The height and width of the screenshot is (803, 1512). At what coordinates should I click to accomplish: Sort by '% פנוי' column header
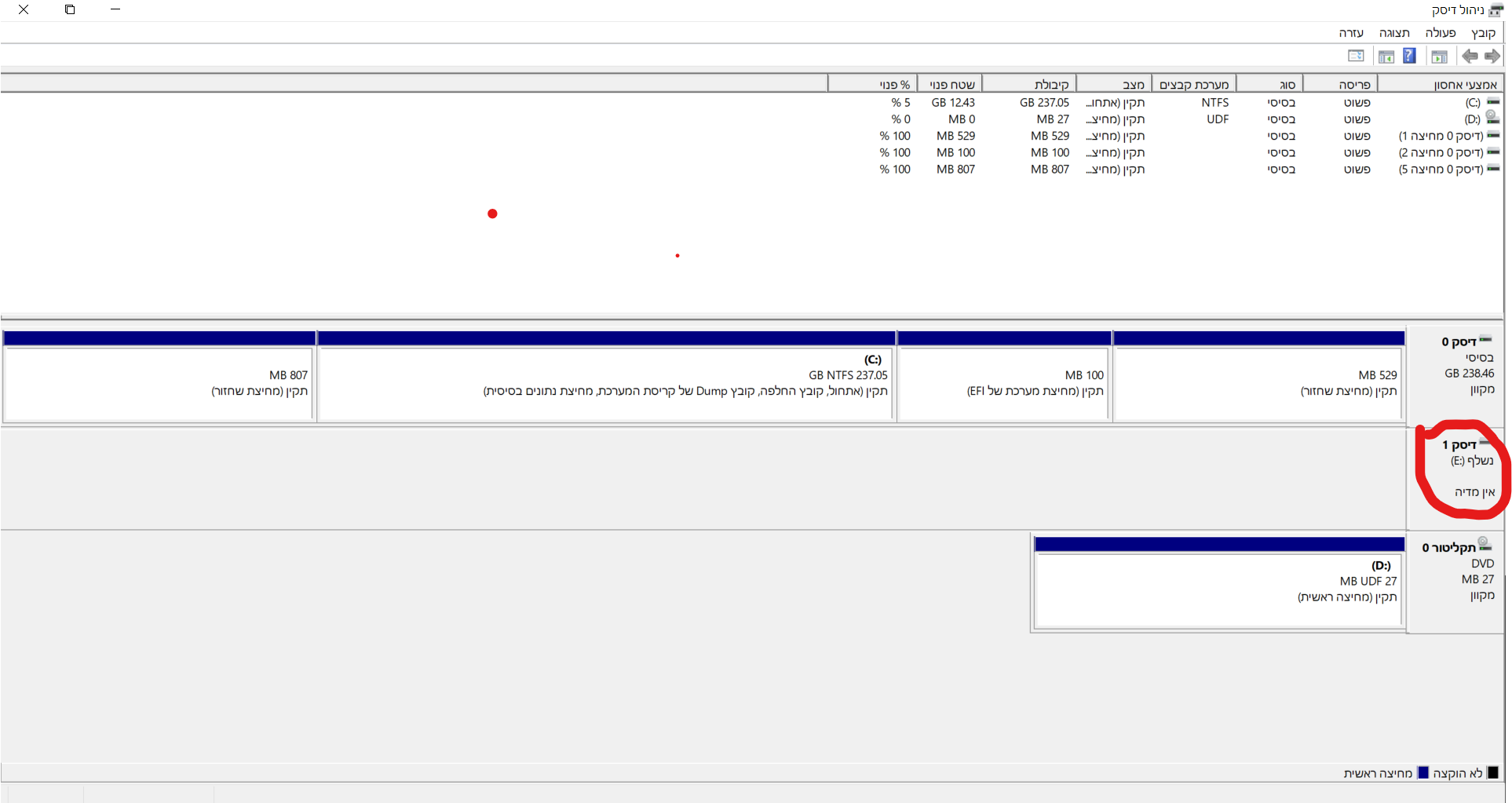click(873, 84)
